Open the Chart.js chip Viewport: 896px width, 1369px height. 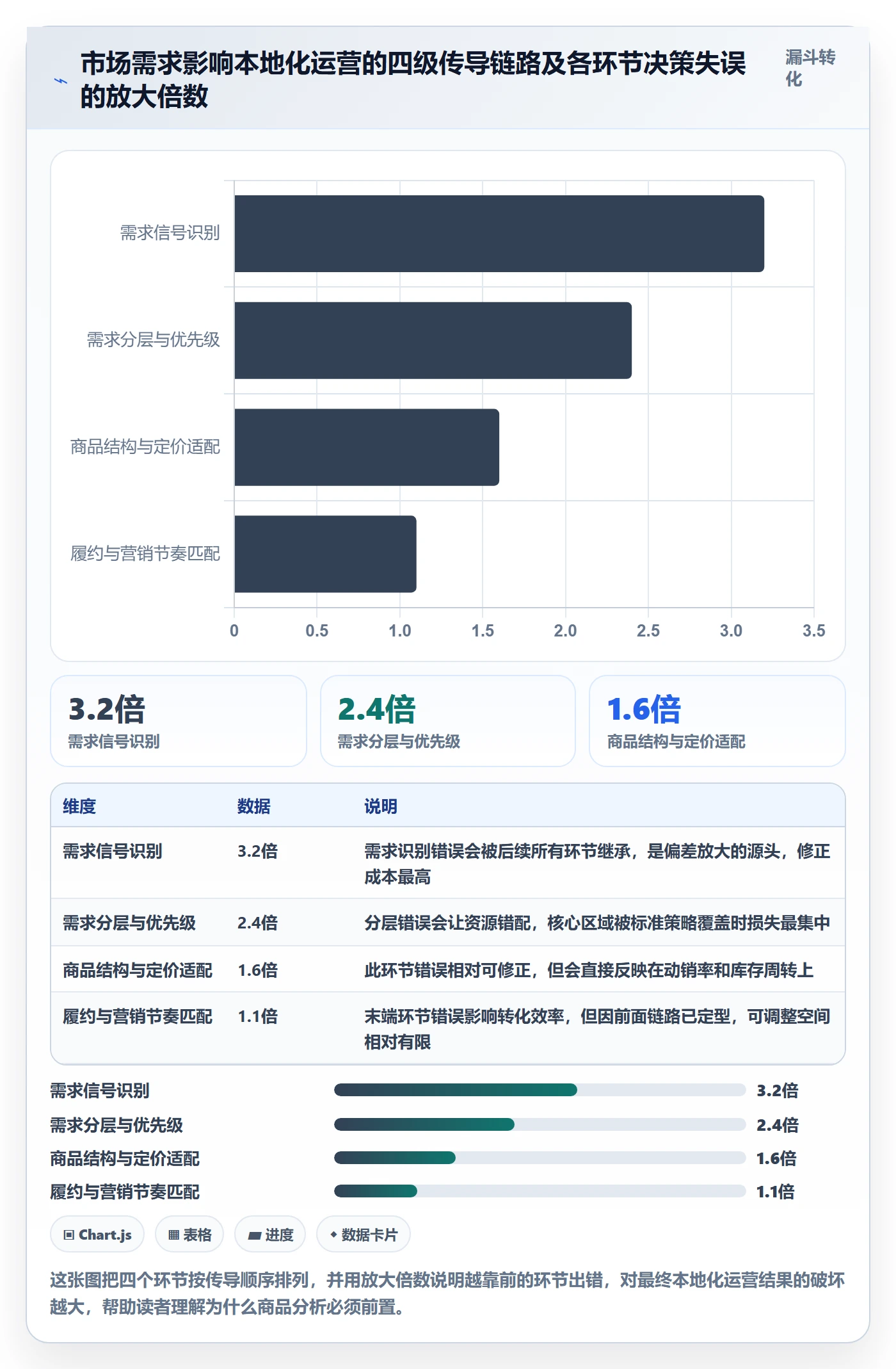click(x=97, y=1235)
